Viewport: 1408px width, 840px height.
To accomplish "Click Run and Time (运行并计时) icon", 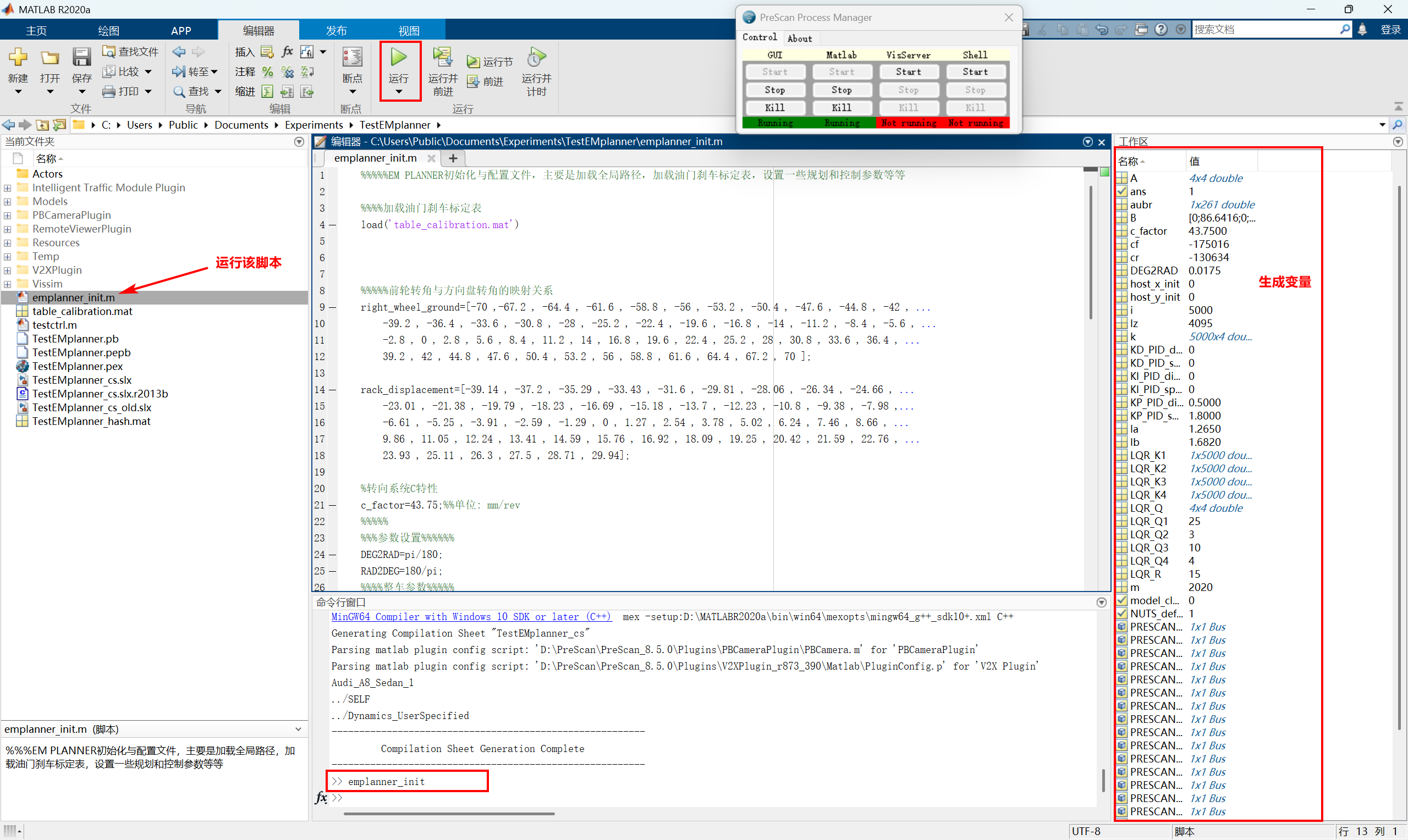I will point(536,58).
